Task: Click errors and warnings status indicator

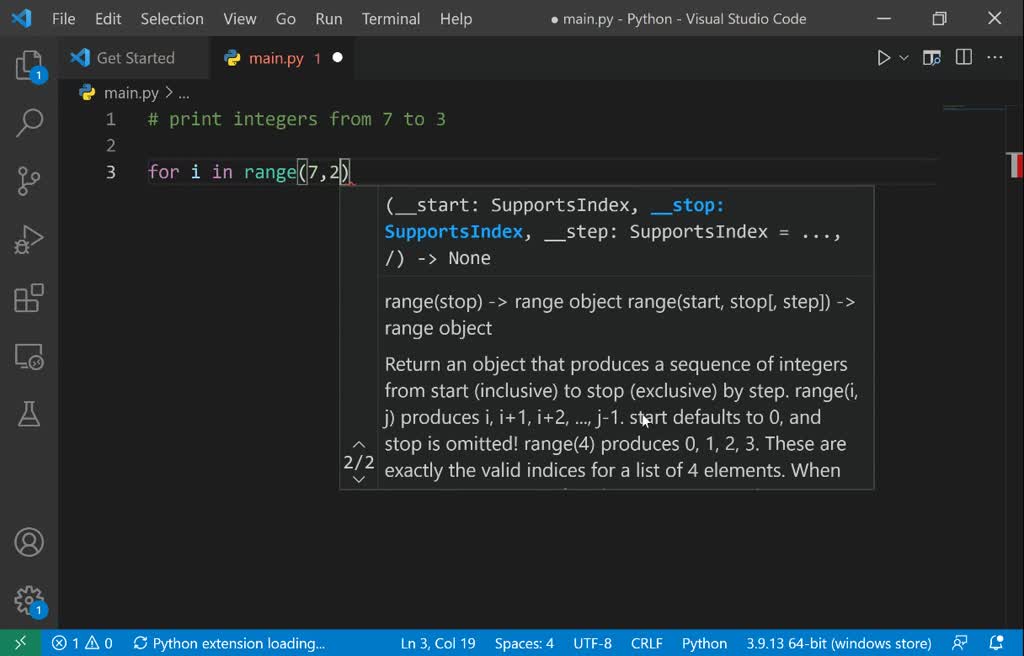Action: click(x=82, y=643)
